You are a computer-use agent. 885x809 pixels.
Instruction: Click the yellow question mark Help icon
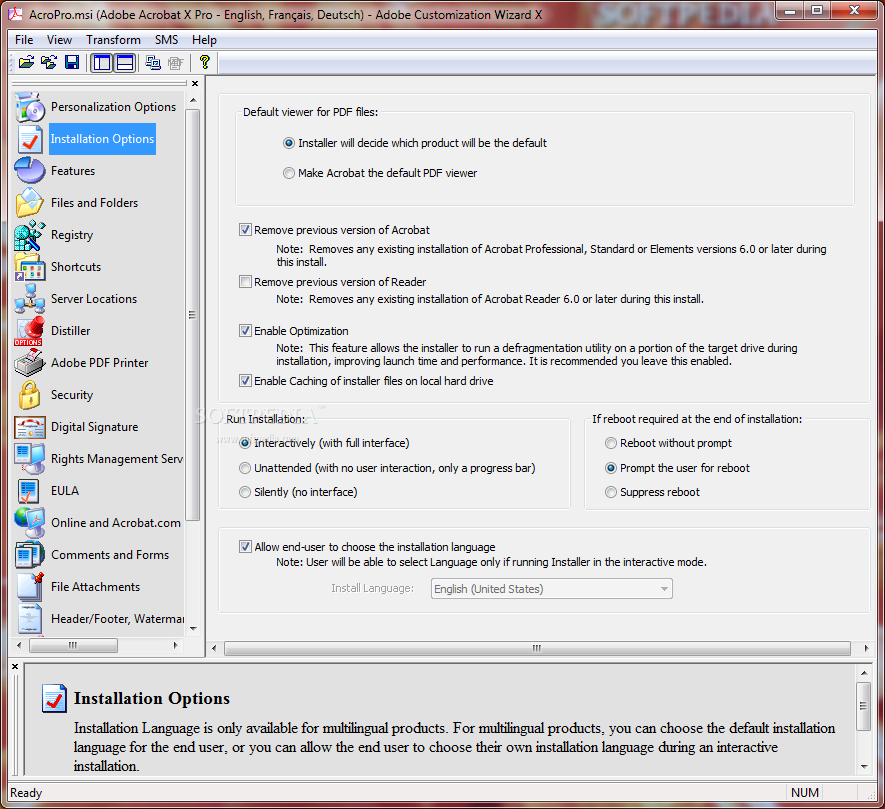[204, 62]
